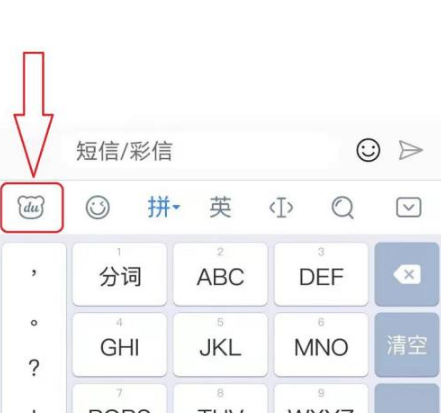Screen dimensions: 441x413
Task: Tap the ABC key
Action: click(x=220, y=274)
